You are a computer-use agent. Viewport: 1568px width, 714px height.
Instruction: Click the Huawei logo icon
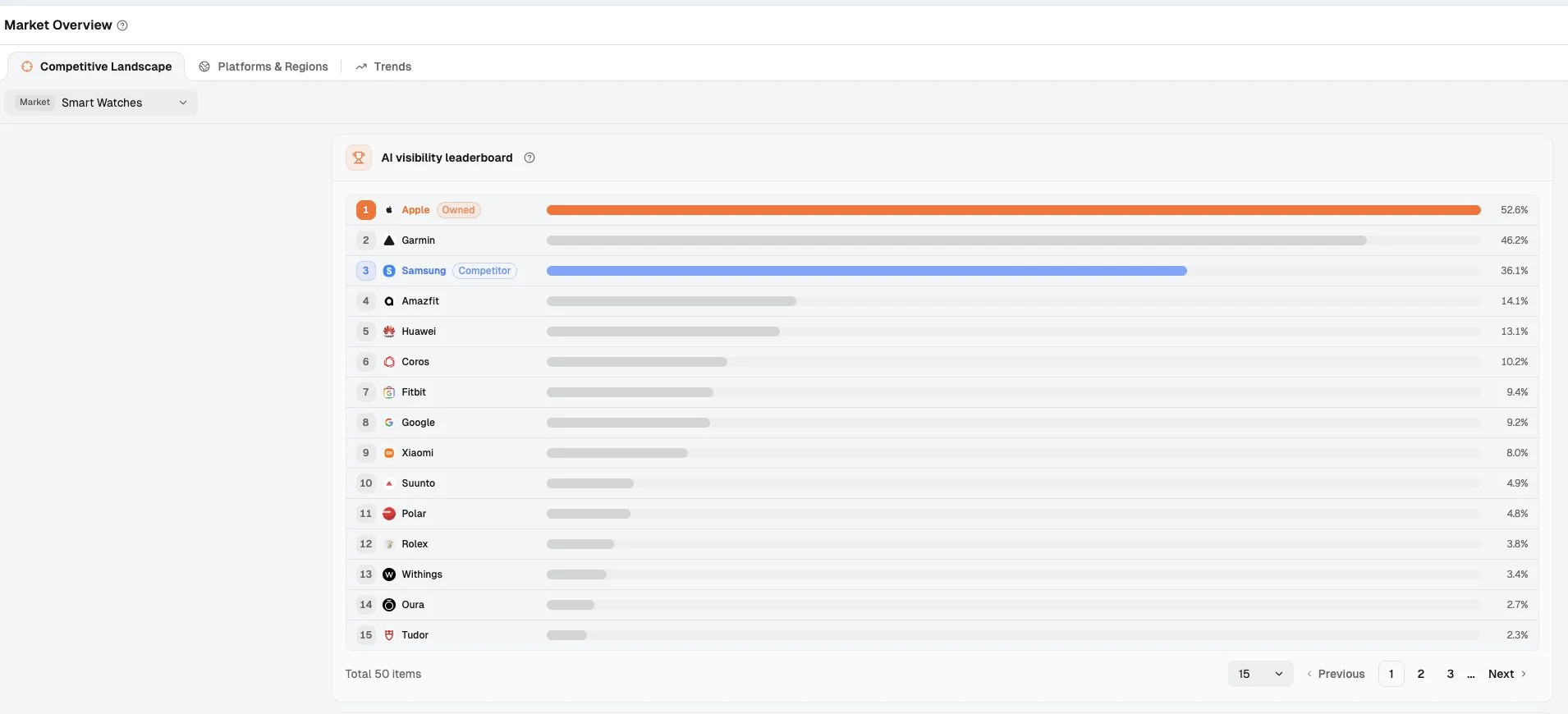point(389,332)
